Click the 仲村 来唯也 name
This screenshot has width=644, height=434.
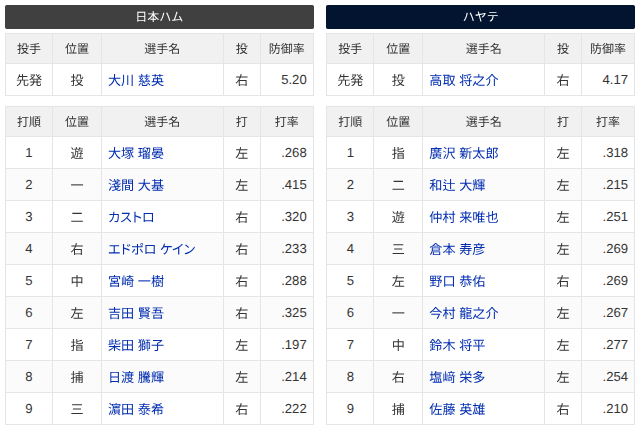464,217
